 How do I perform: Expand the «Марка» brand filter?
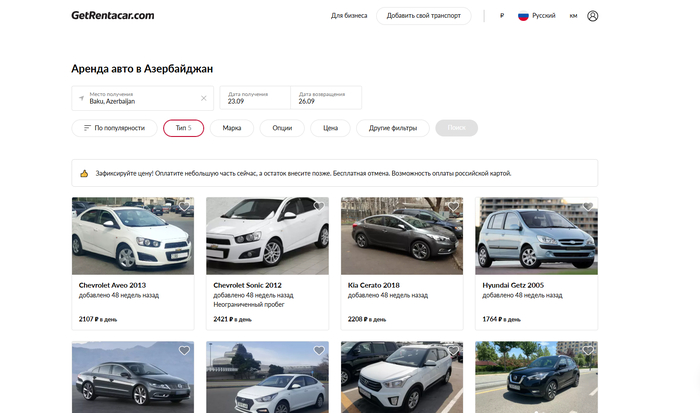click(x=232, y=128)
